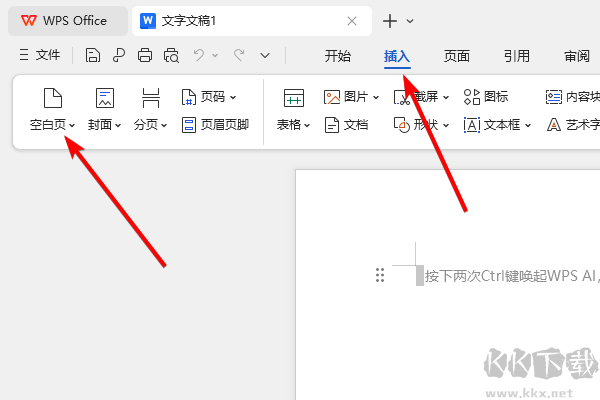Expand the 文本框 dropdown arrow
The height and width of the screenshot is (400, 600).
coord(528,125)
